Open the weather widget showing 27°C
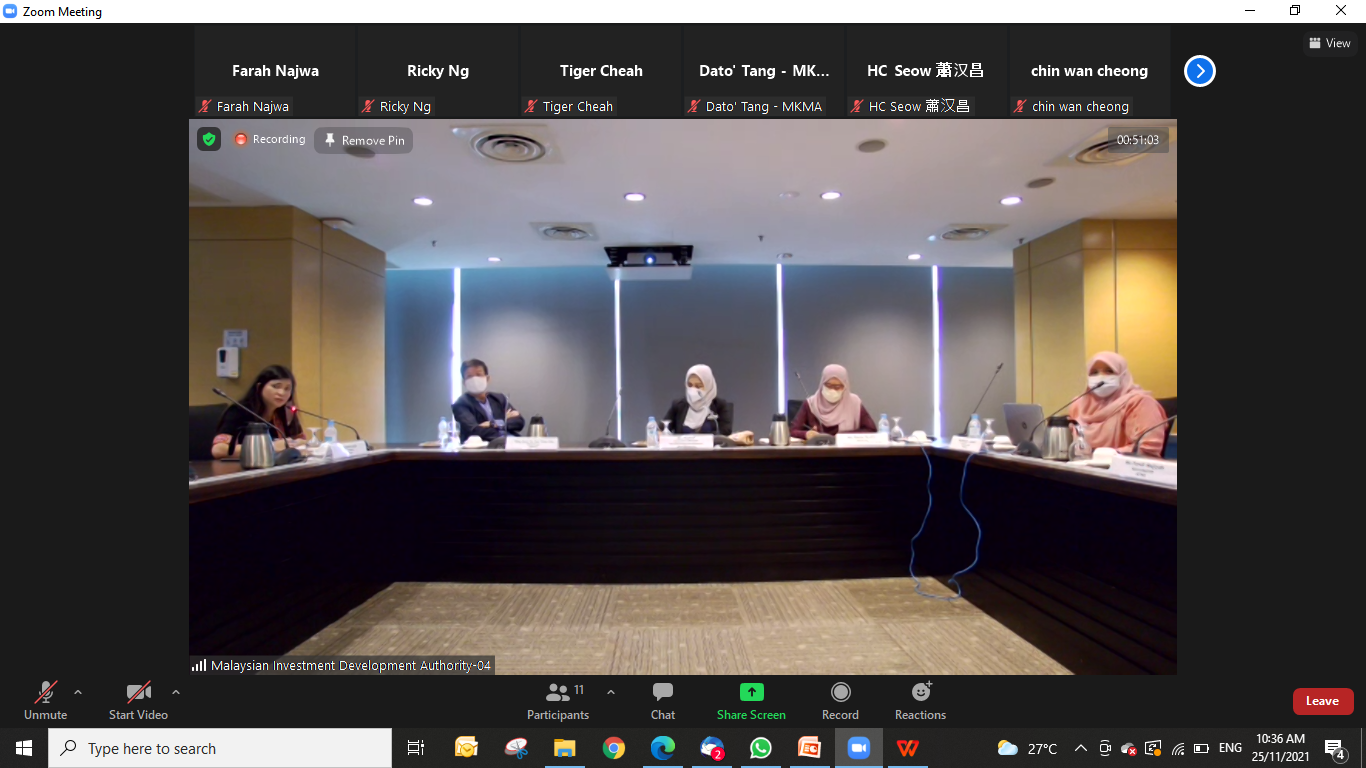This screenshot has width=1366, height=768. [x=1027, y=748]
